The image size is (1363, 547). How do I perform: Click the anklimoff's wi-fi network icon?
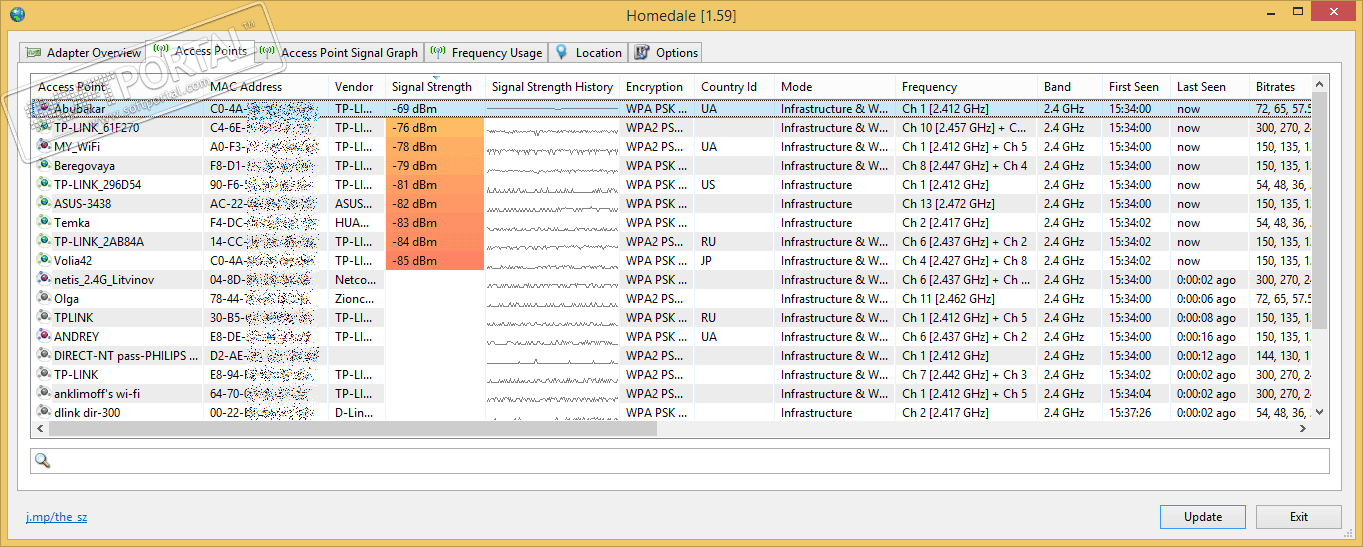click(x=44, y=393)
